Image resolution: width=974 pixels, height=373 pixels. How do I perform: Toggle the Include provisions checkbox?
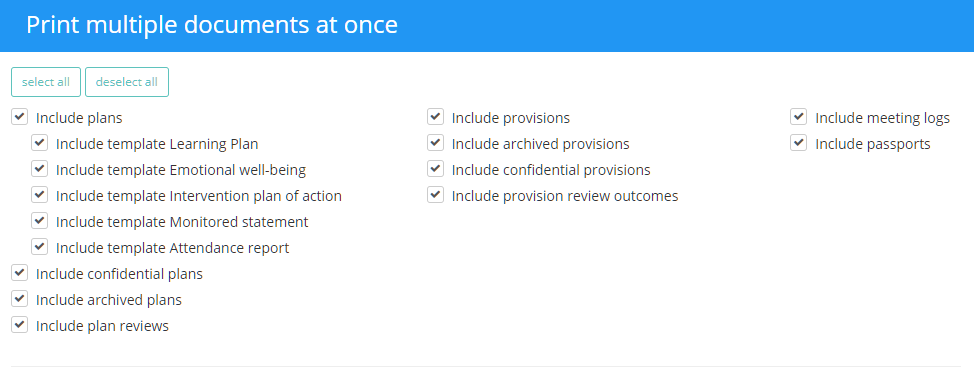435,117
